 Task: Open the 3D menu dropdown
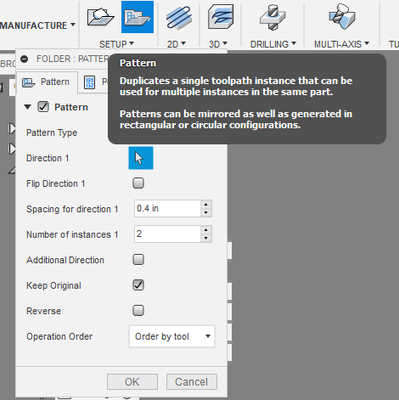click(218, 44)
